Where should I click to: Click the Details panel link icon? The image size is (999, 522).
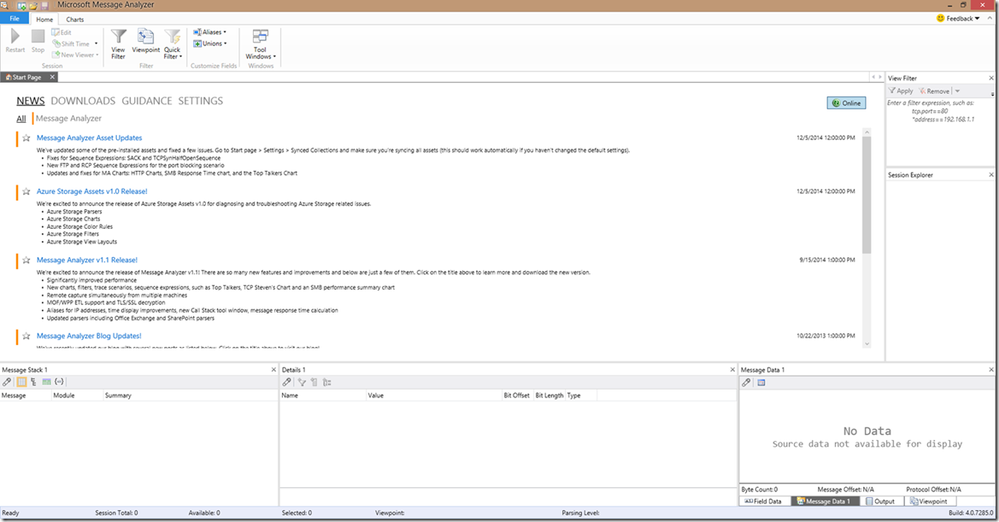coord(287,382)
